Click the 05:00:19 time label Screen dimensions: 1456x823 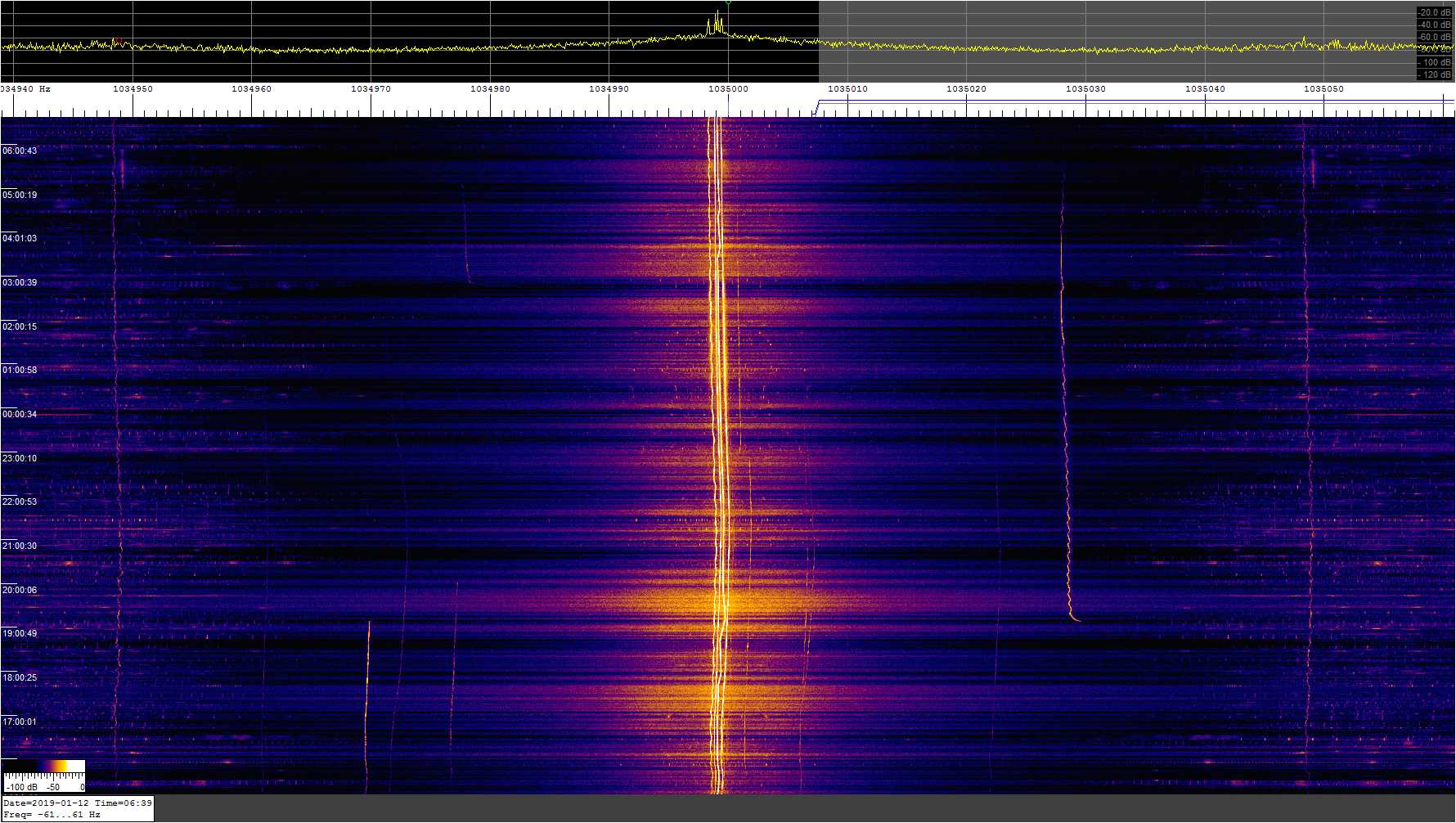pos(20,195)
